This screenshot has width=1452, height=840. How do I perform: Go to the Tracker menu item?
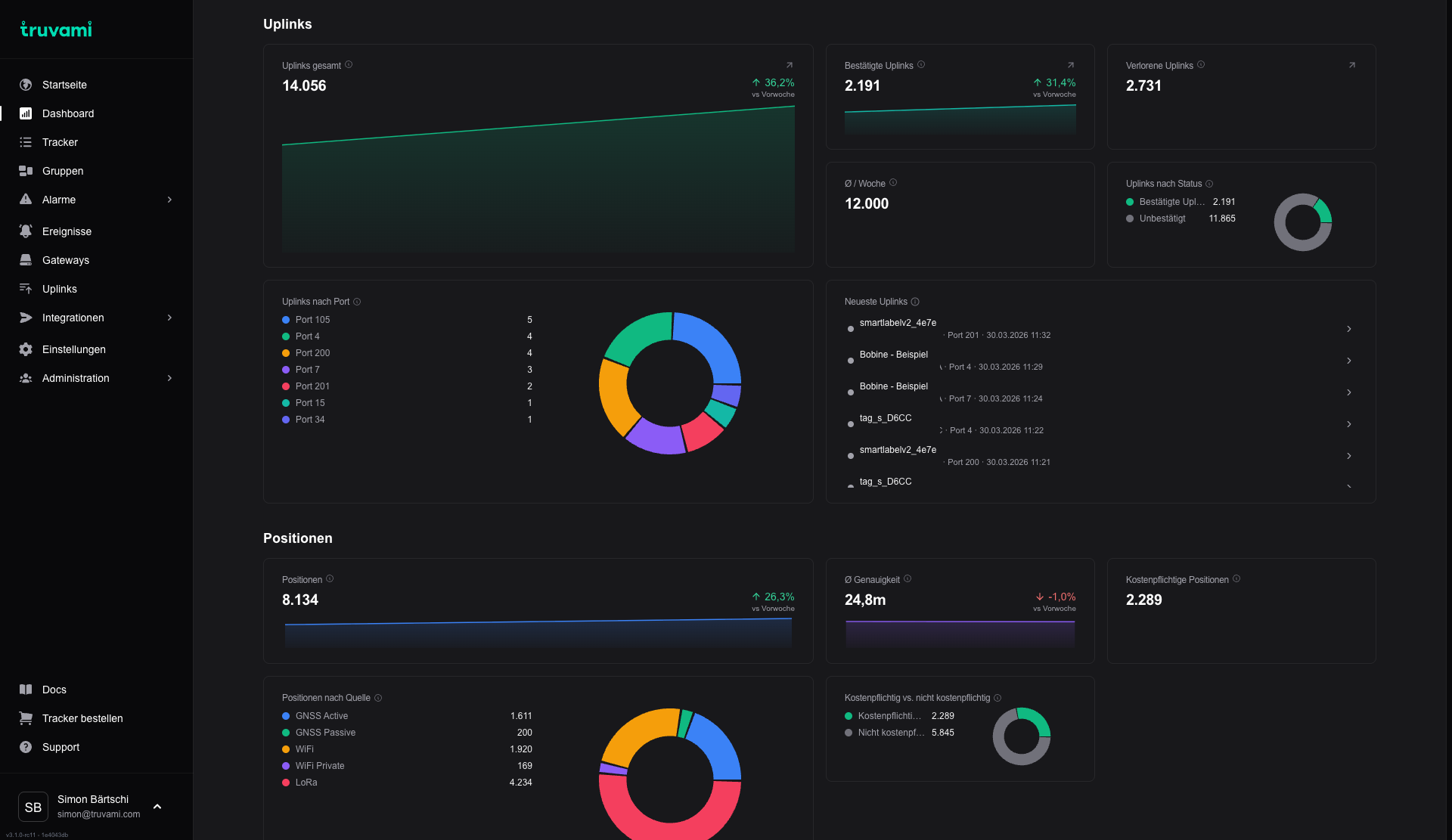60,142
